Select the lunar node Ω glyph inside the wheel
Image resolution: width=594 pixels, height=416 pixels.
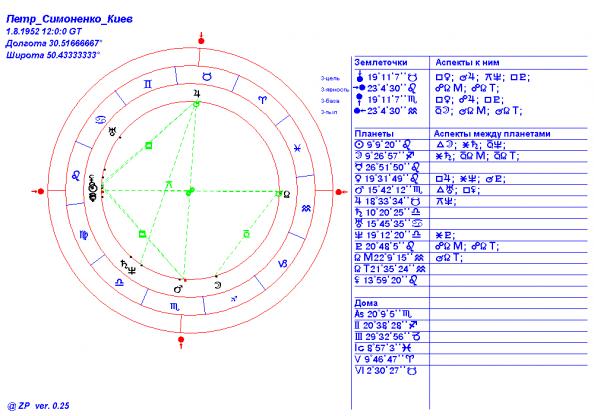click(x=287, y=194)
